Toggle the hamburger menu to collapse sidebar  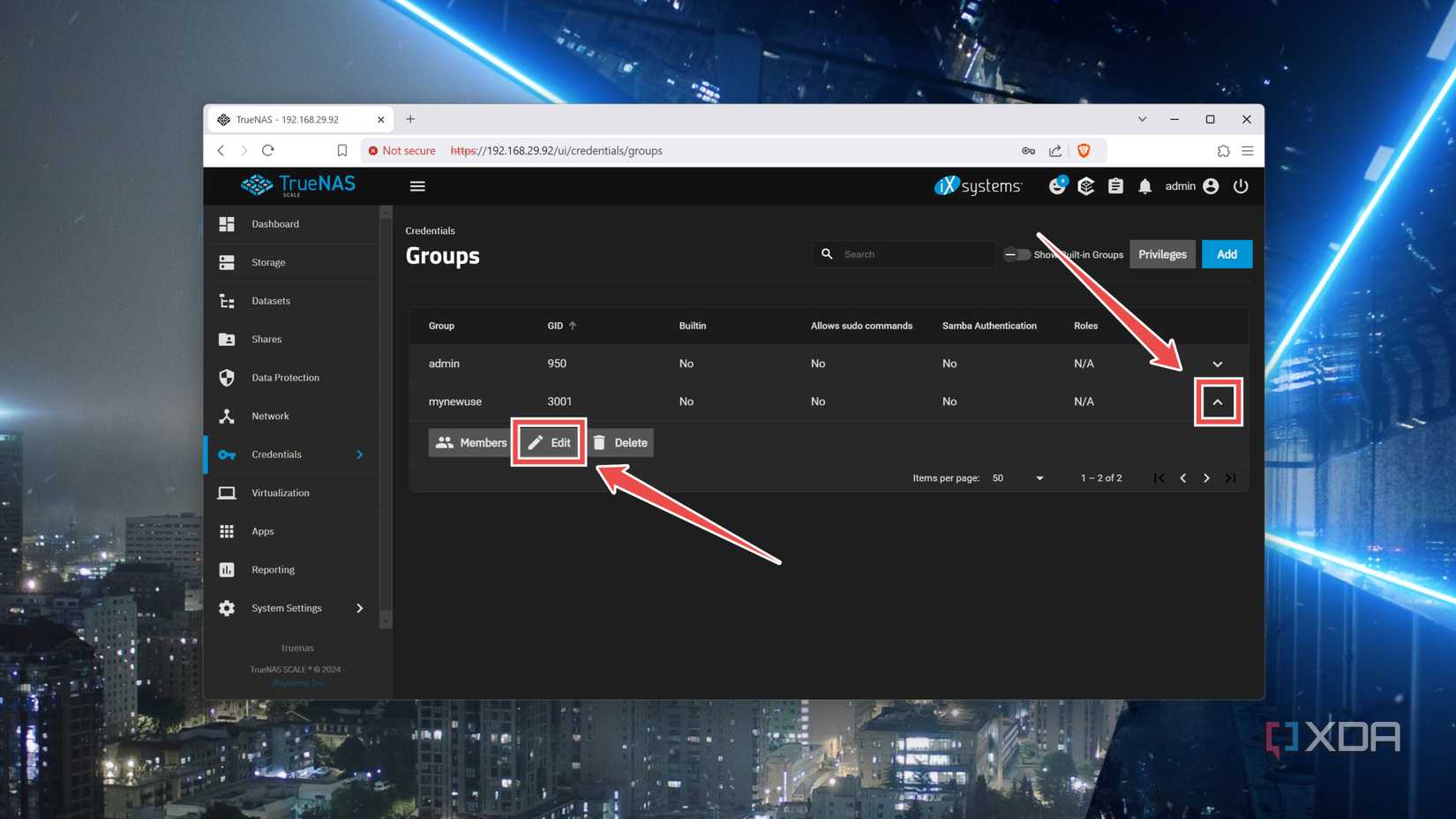point(417,185)
